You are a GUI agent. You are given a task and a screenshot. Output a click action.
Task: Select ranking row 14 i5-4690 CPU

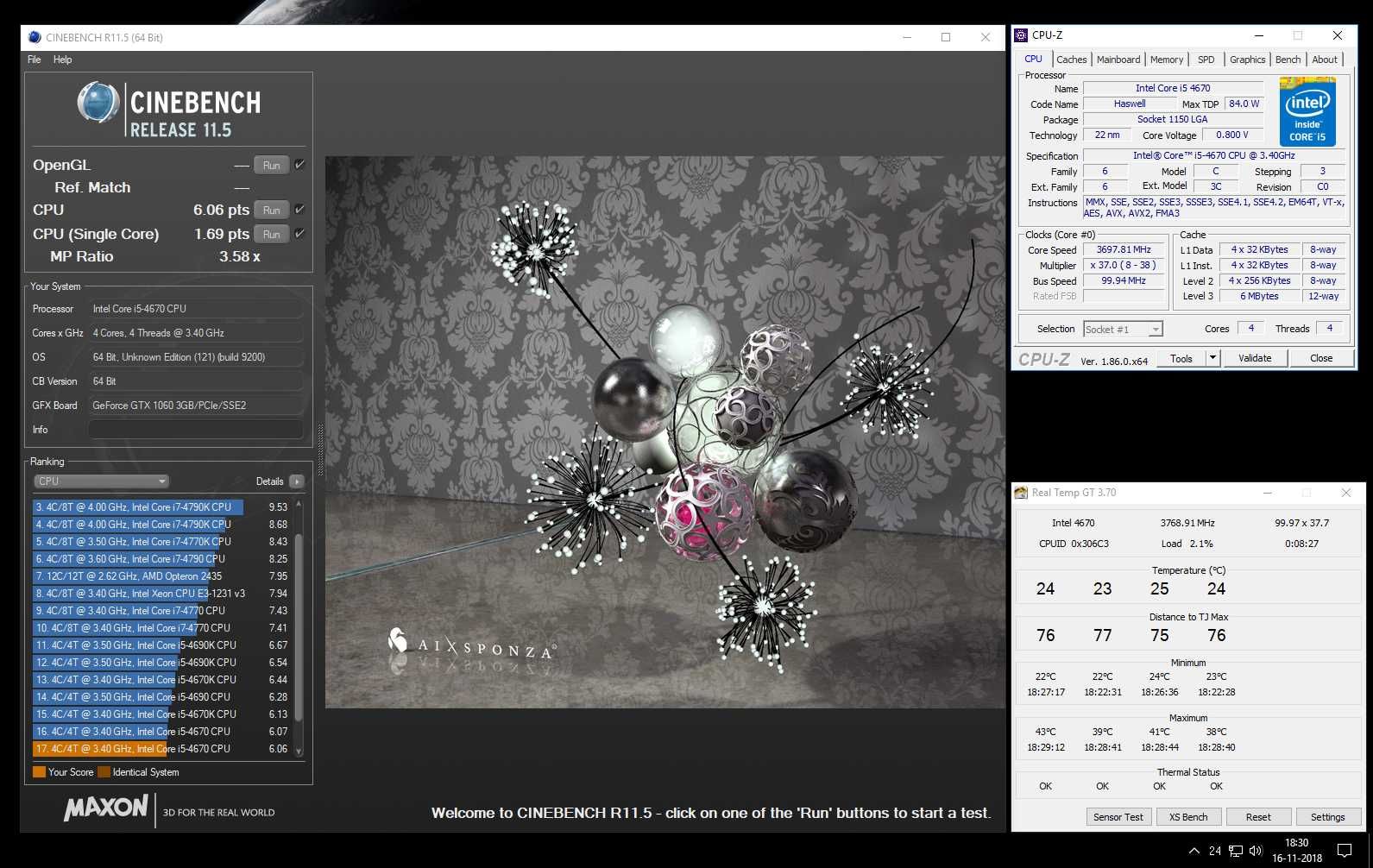click(x=161, y=697)
